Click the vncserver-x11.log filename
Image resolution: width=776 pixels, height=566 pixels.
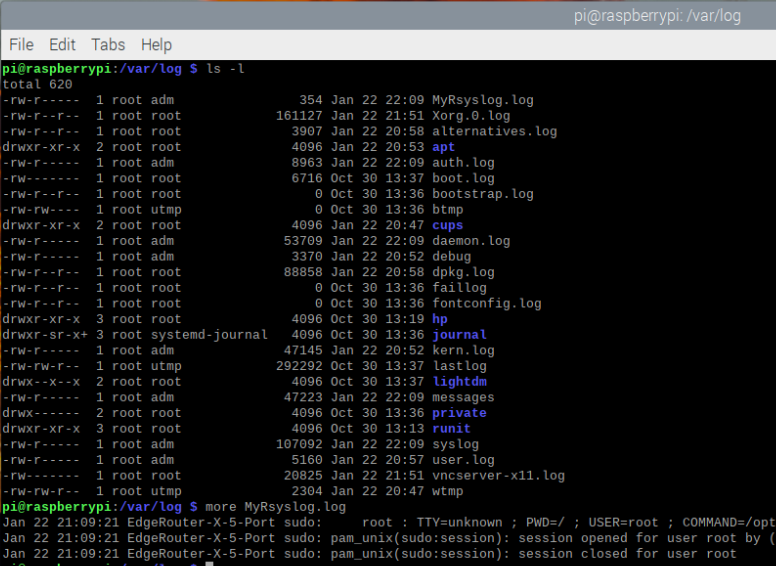(498, 476)
